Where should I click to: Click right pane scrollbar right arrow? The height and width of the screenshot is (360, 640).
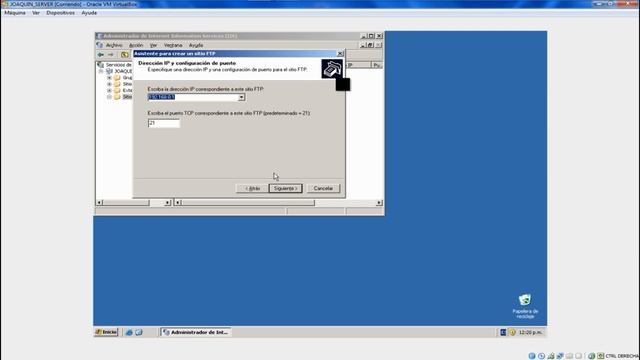379,202
